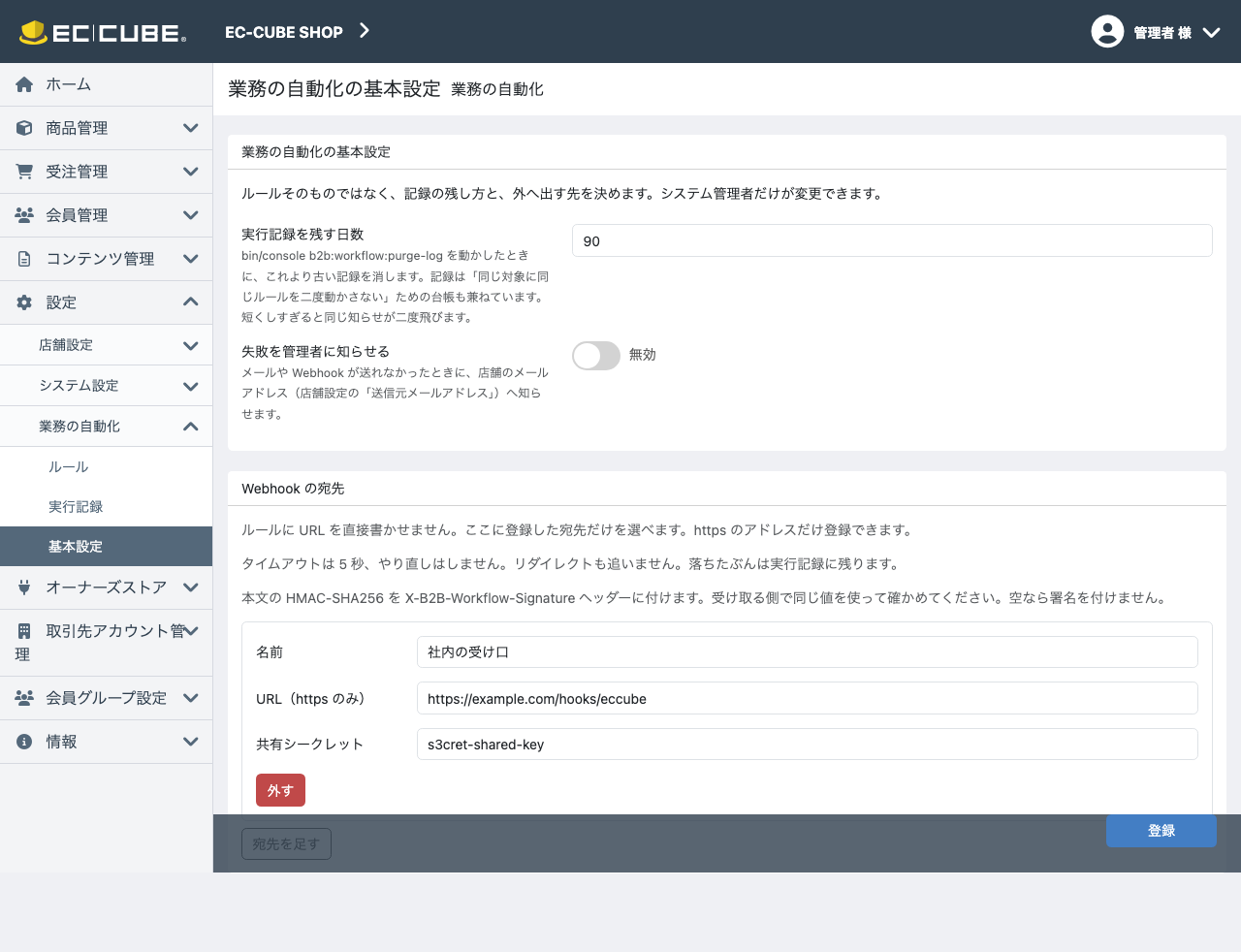
Task: Click the 宛先を足す button
Action: [x=286, y=844]
